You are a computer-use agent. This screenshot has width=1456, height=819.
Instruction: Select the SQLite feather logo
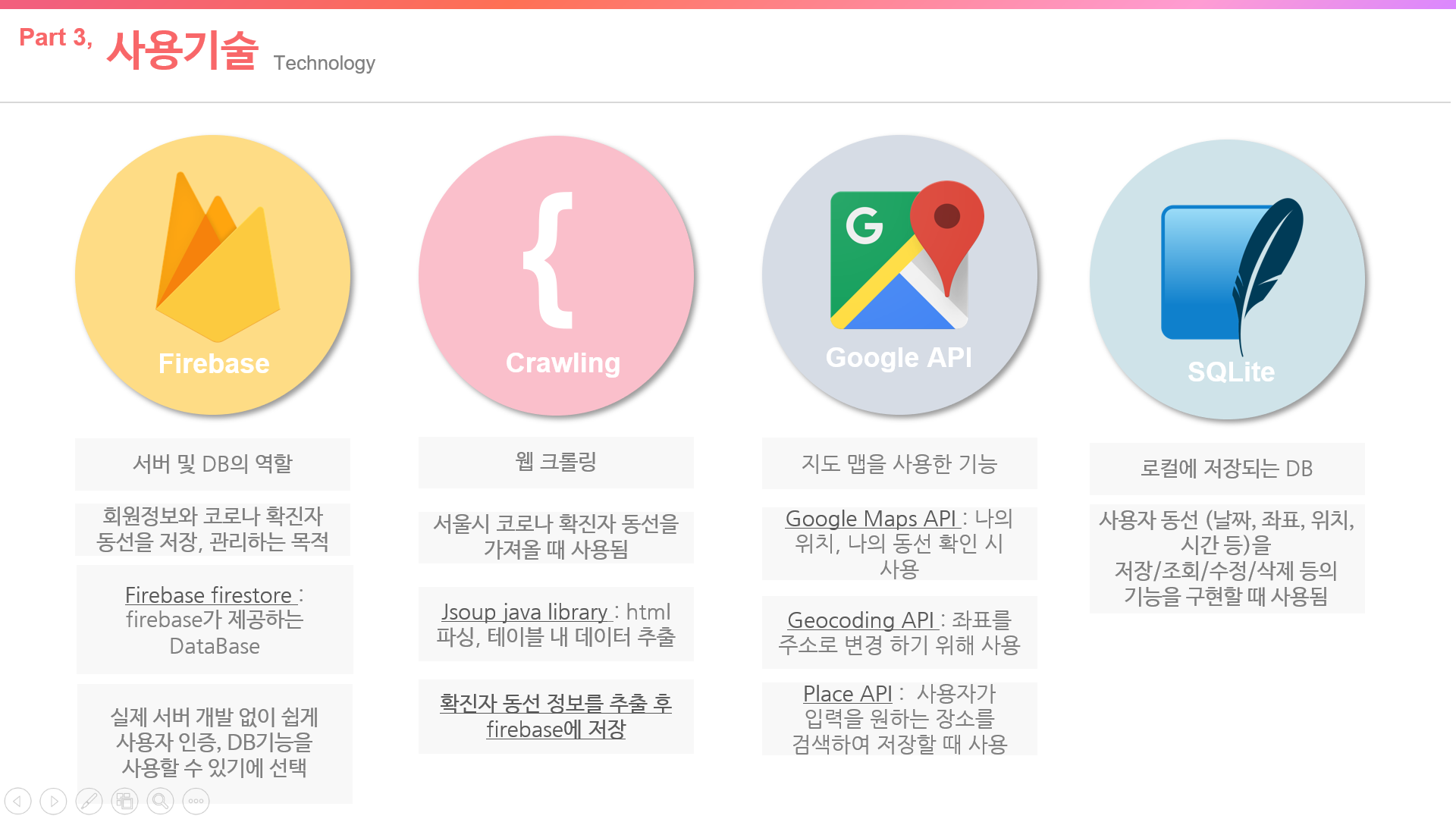(1232, 275)
